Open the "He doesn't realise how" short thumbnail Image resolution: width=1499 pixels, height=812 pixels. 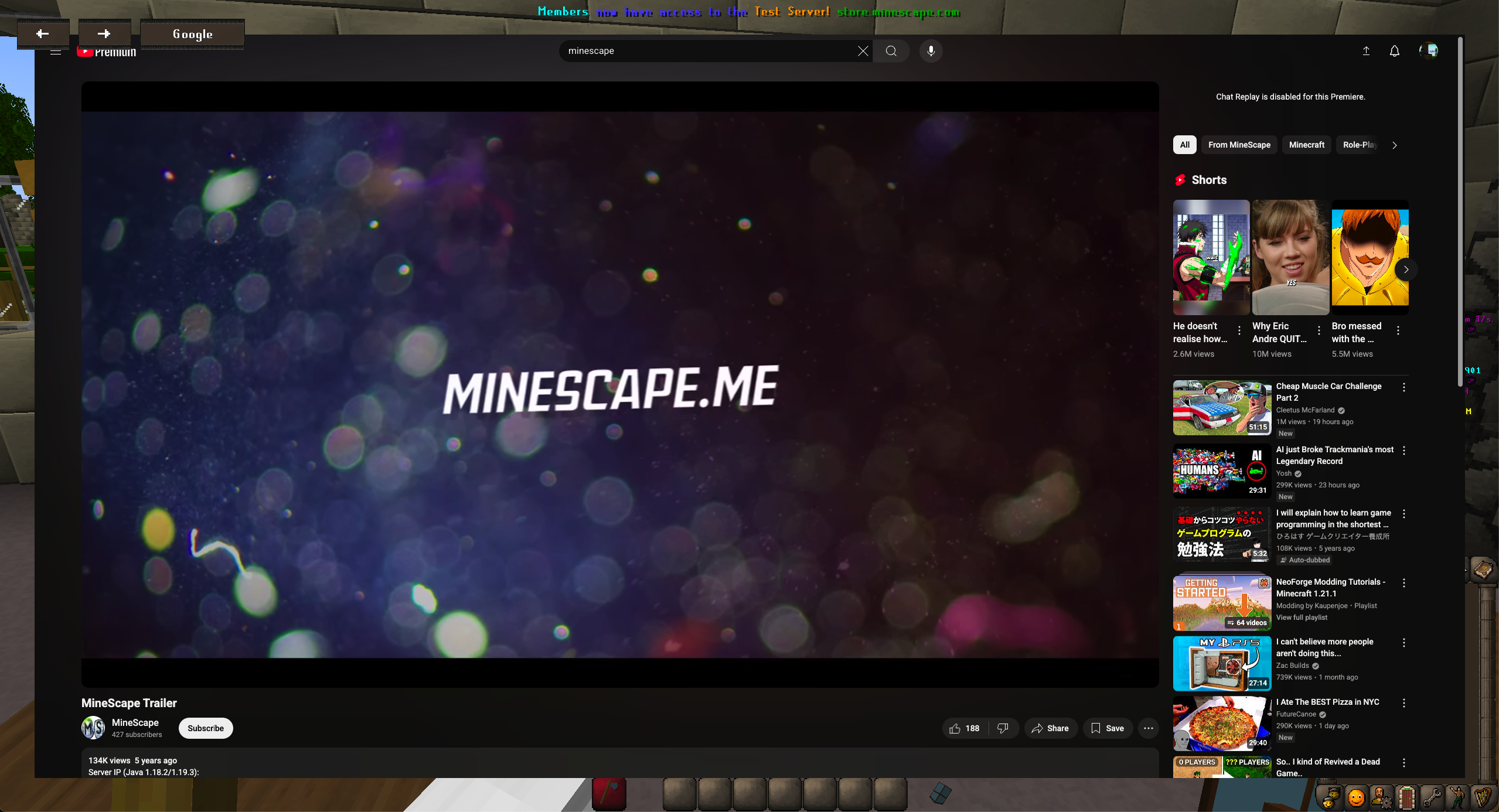click(x=1211, y=258)
